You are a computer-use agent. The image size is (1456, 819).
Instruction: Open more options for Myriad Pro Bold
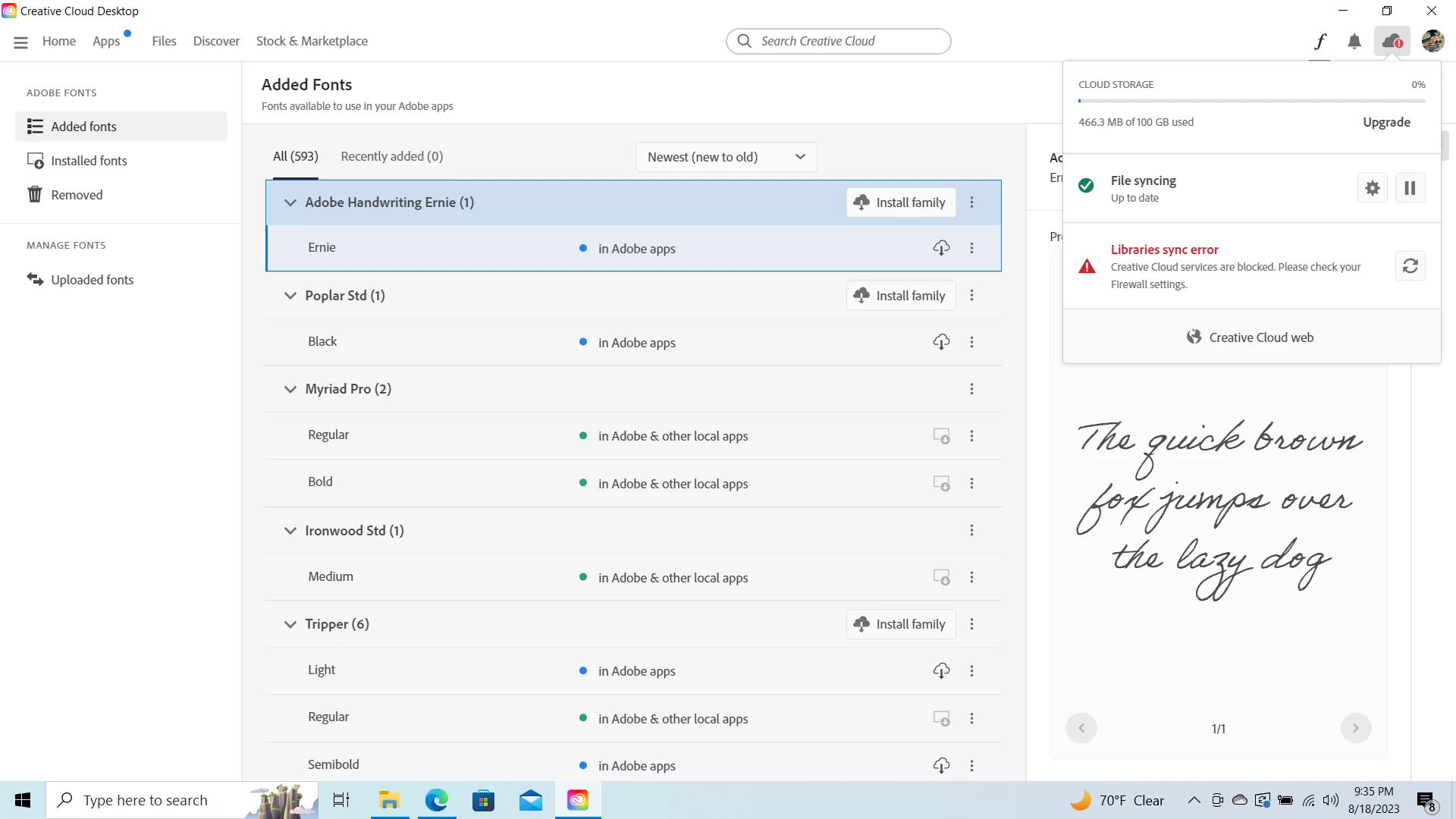(971, 483)
